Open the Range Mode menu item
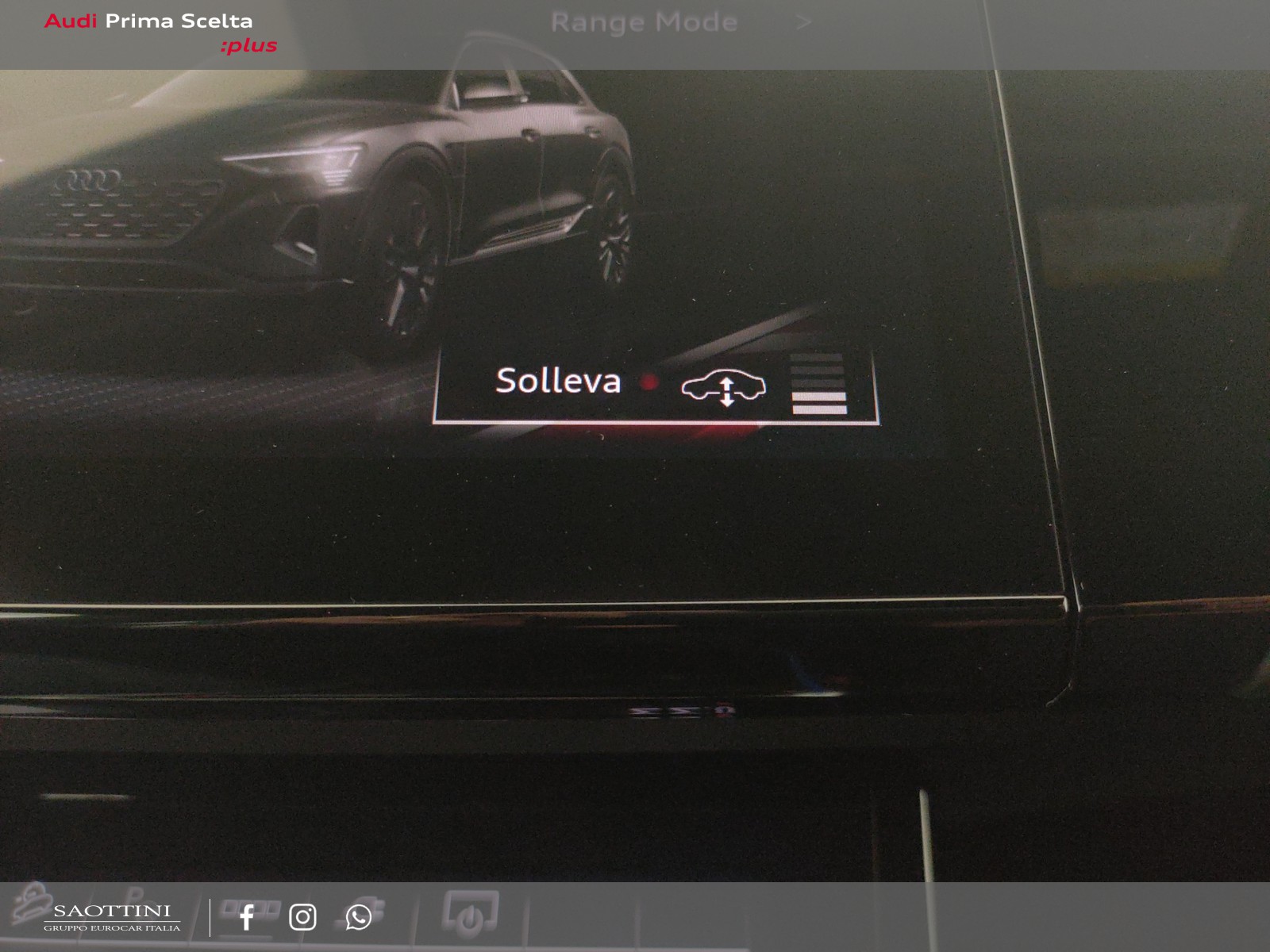The height and width of the screenshot is (952, 1270). (x=644, y=22)
